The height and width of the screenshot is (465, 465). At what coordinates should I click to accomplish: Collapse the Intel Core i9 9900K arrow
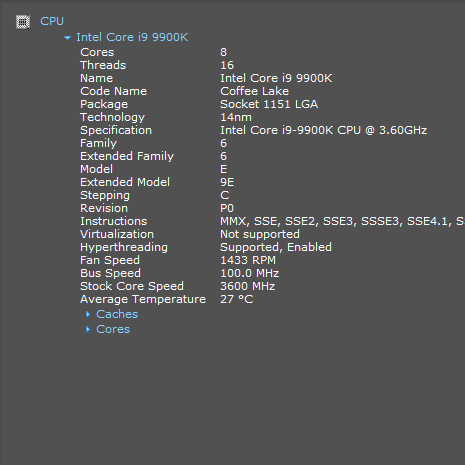click(x=68, y=38)
